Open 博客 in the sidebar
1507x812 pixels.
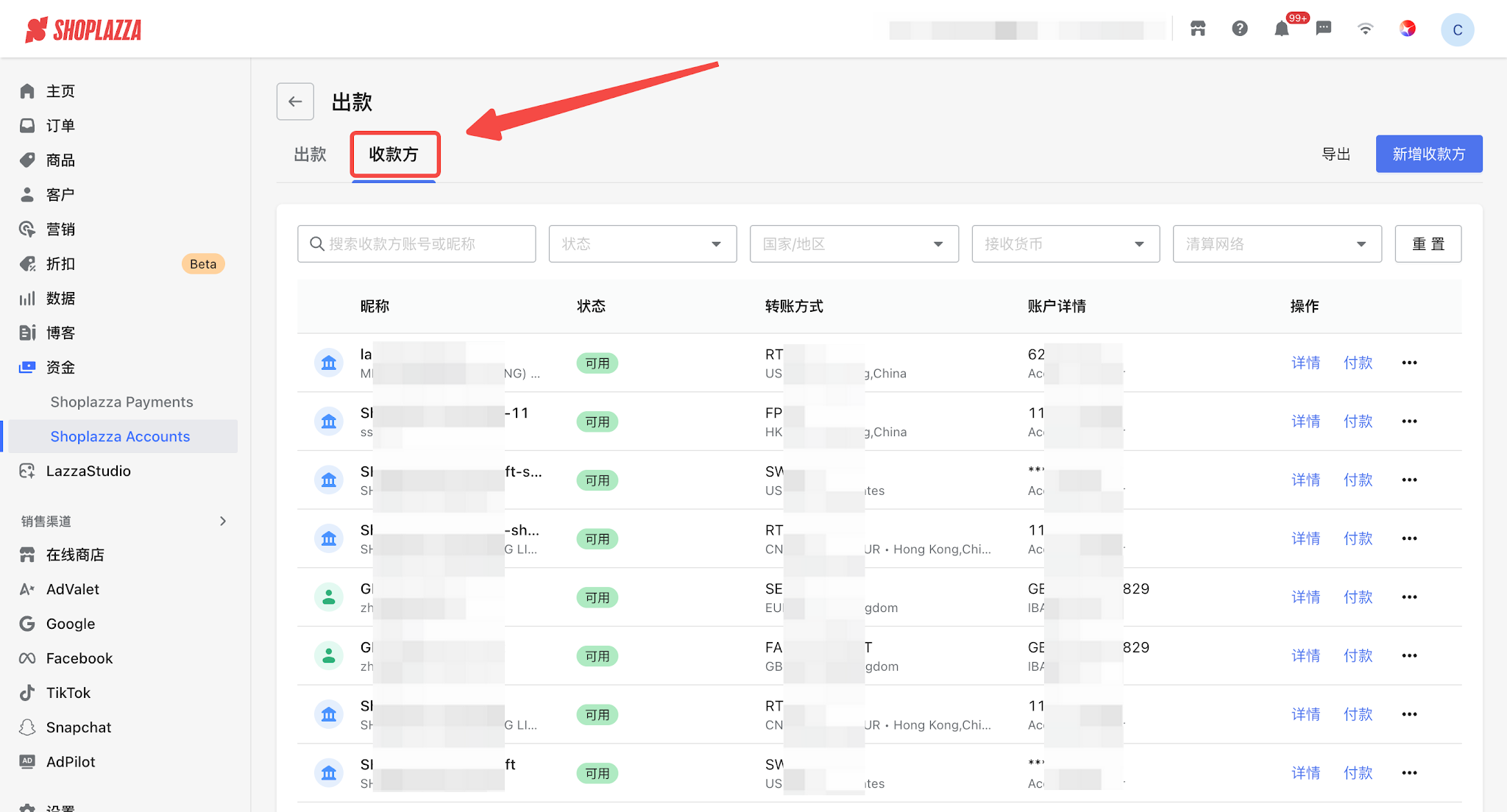click(x=60, y=333)
